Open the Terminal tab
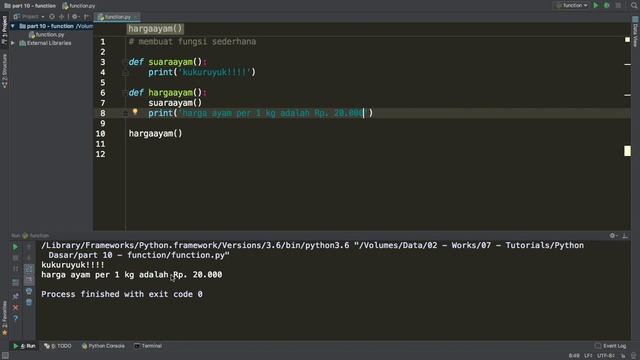The width and height of the screenshot is (640, 360). pyautogui.click(x=148, y=346)
